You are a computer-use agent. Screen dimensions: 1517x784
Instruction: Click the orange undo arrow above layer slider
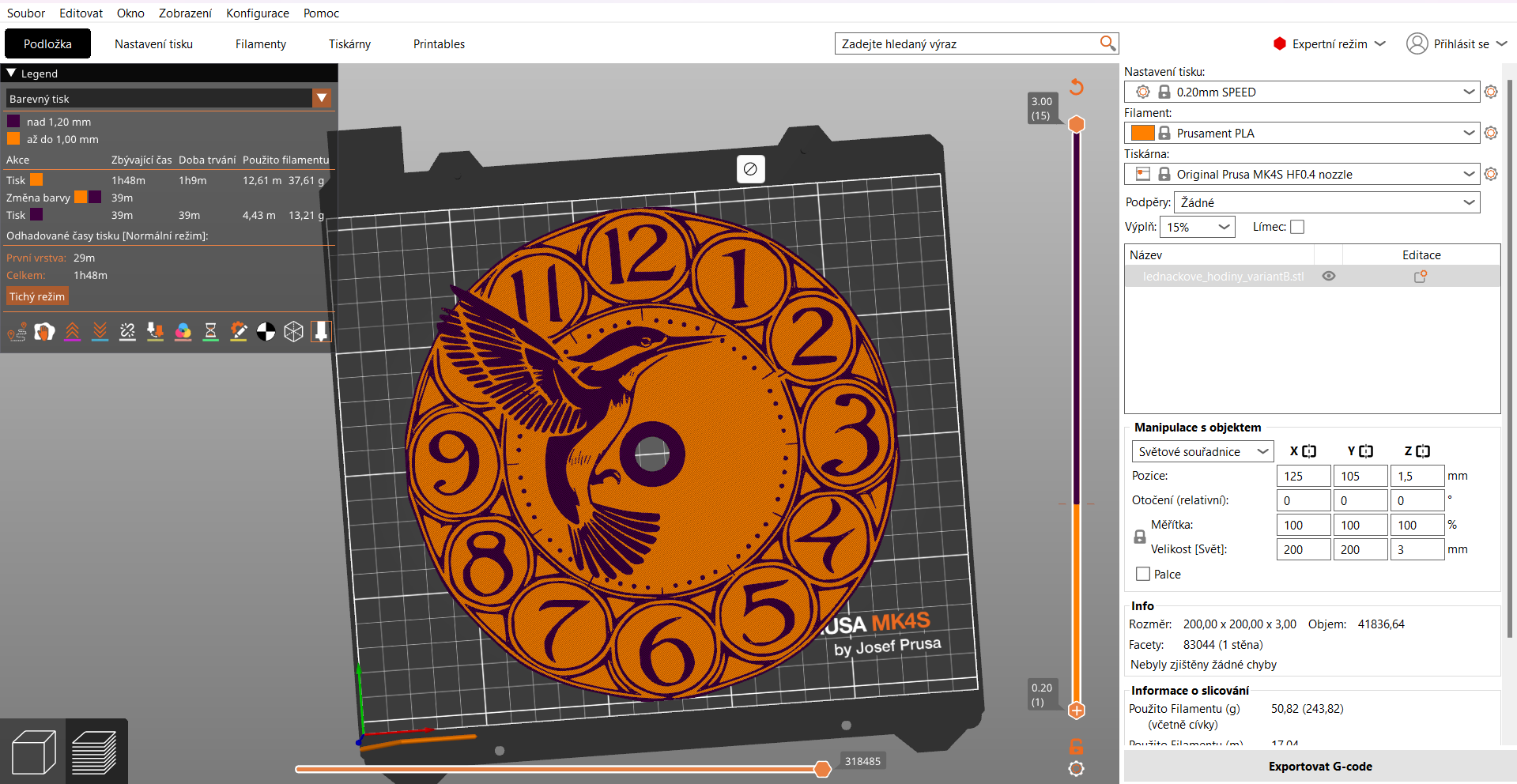coord(1077,87)
